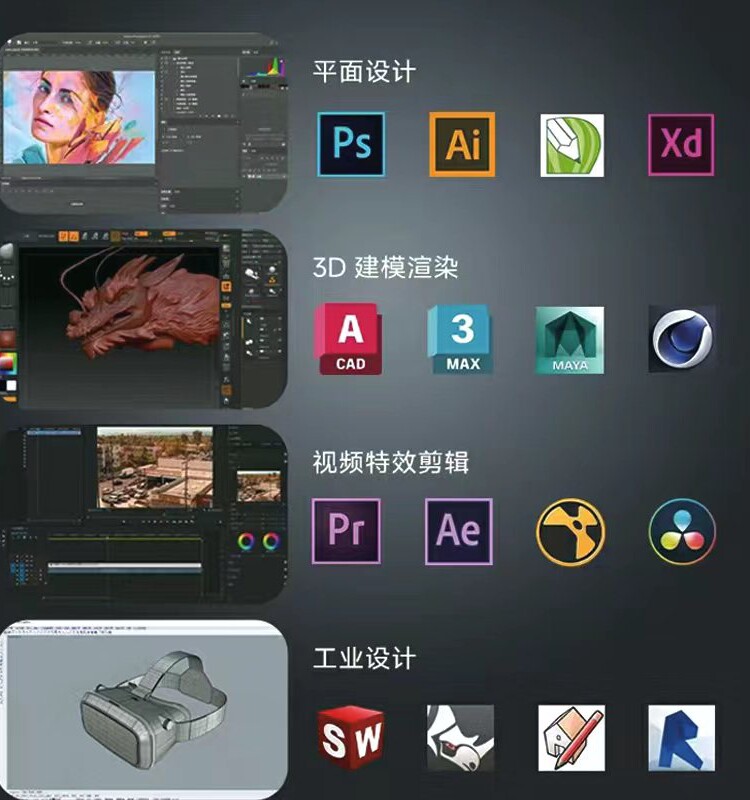Select the CorelDRAW green pencil icon

point(572,145)
